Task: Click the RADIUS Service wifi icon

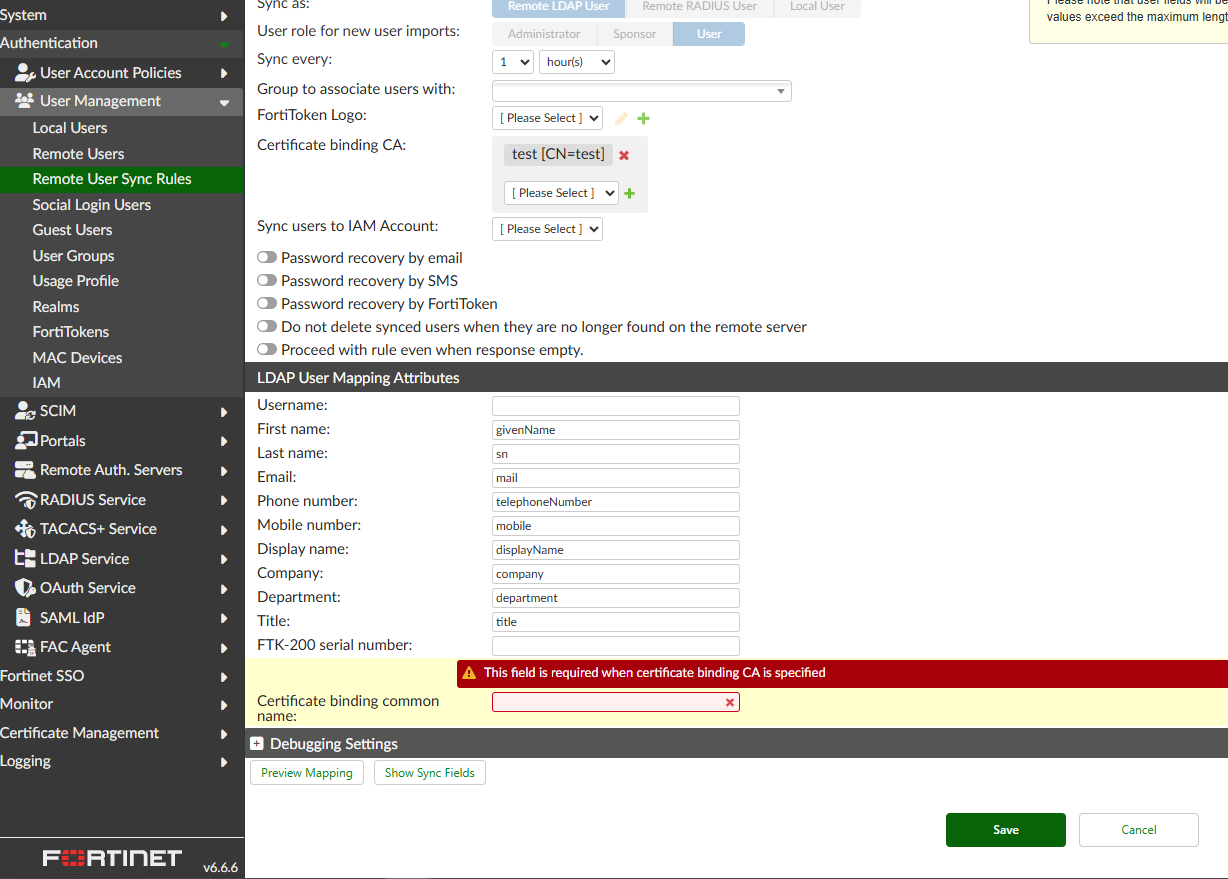Action: click(x=25, y=500)
